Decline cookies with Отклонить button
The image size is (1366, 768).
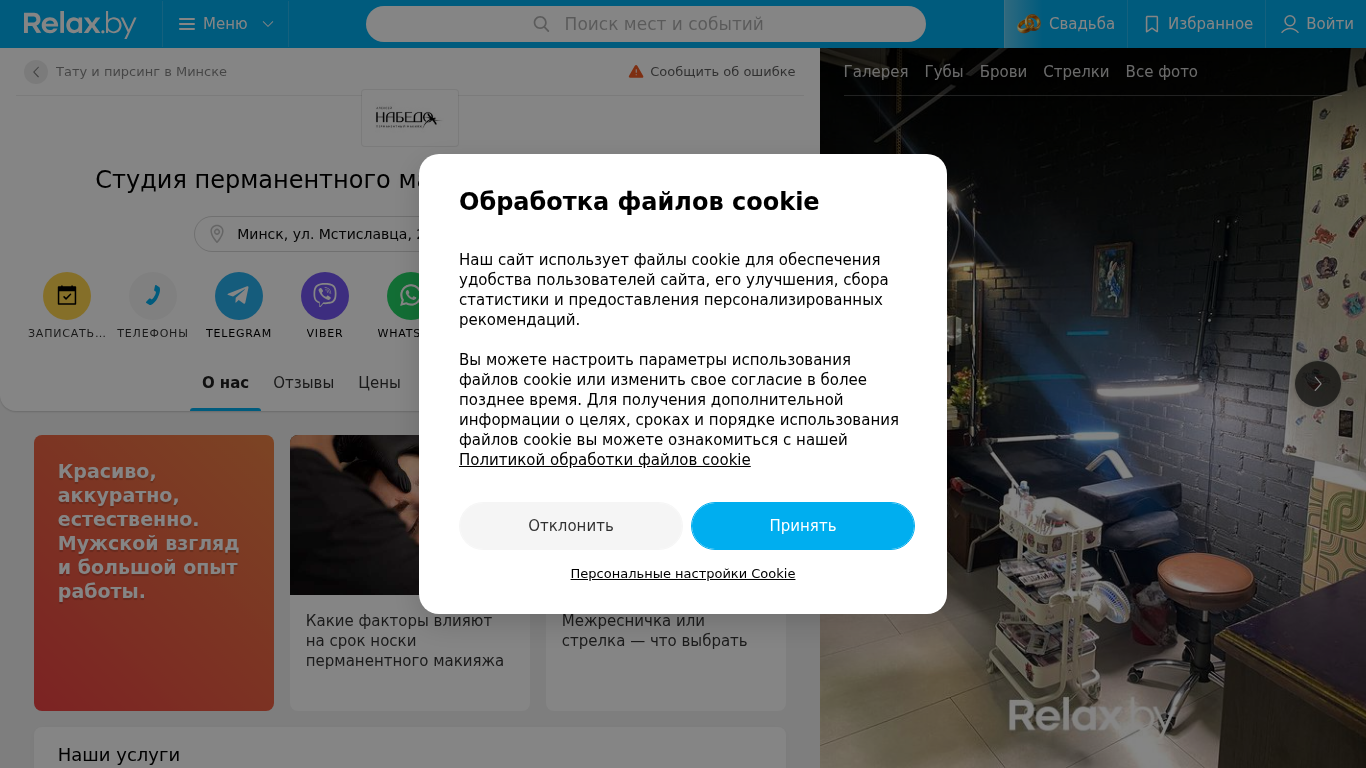tap(571, 526)
